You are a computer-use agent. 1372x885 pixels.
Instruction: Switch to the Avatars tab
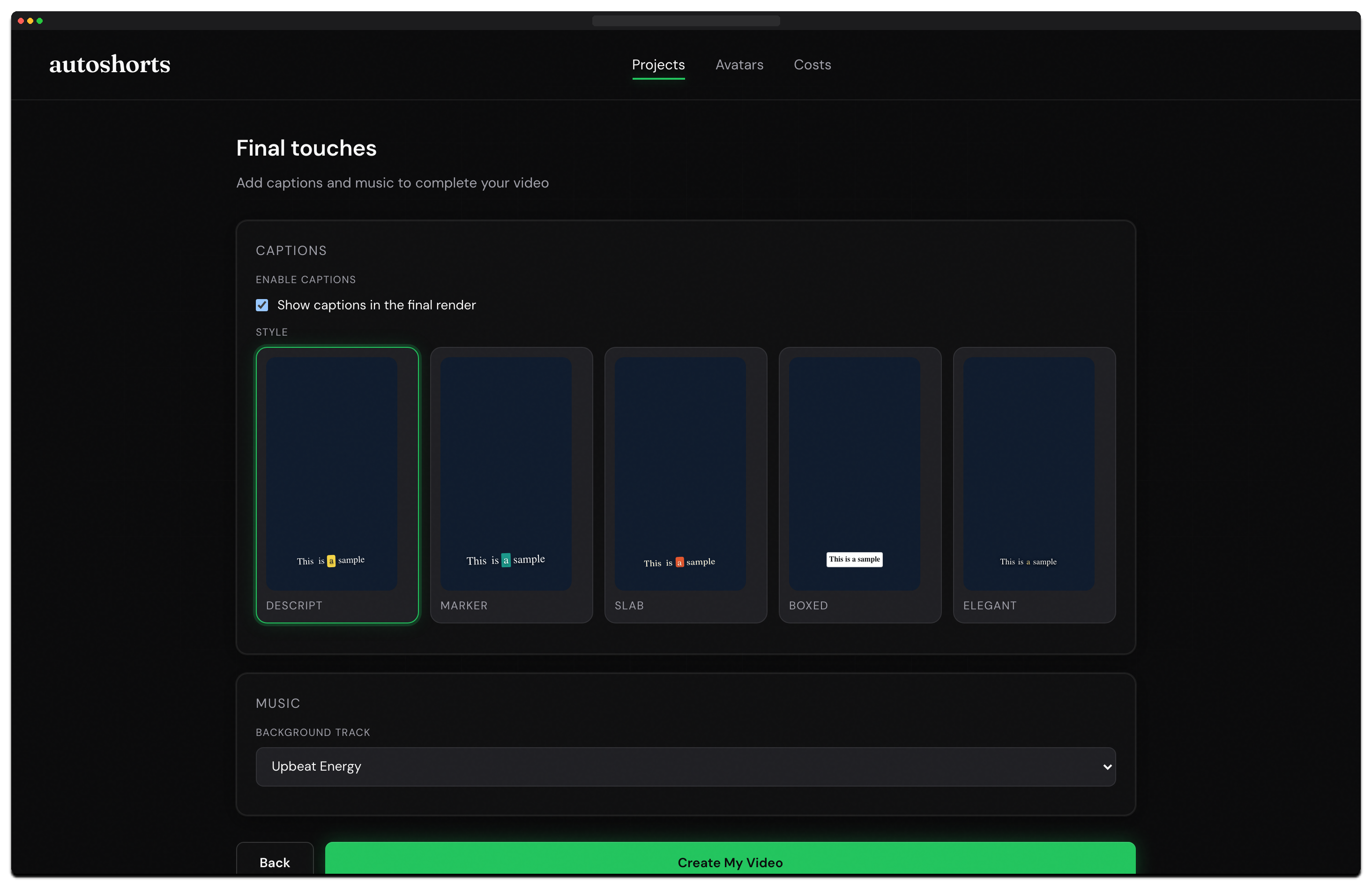click(739, 64)
